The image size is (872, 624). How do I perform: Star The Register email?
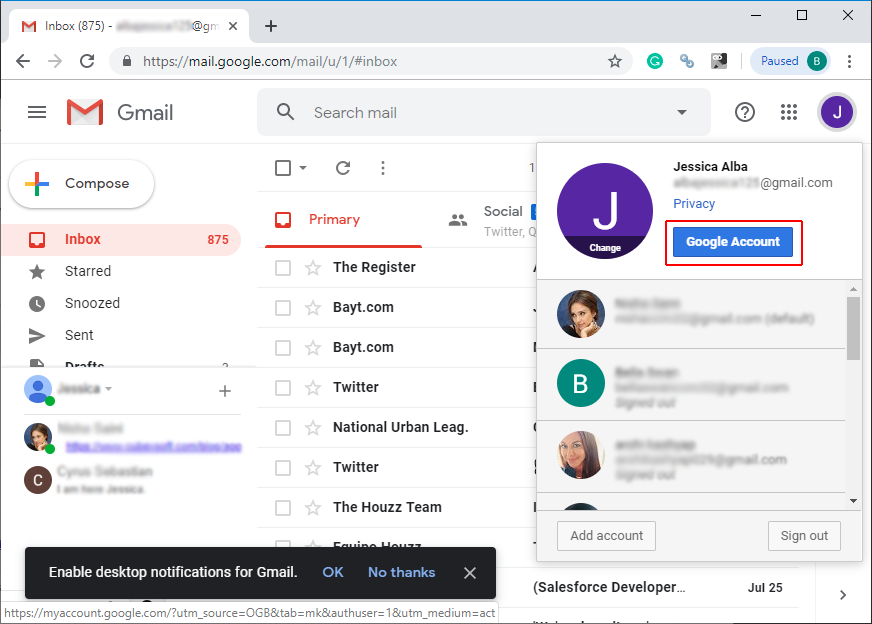[x=313, y=268]
